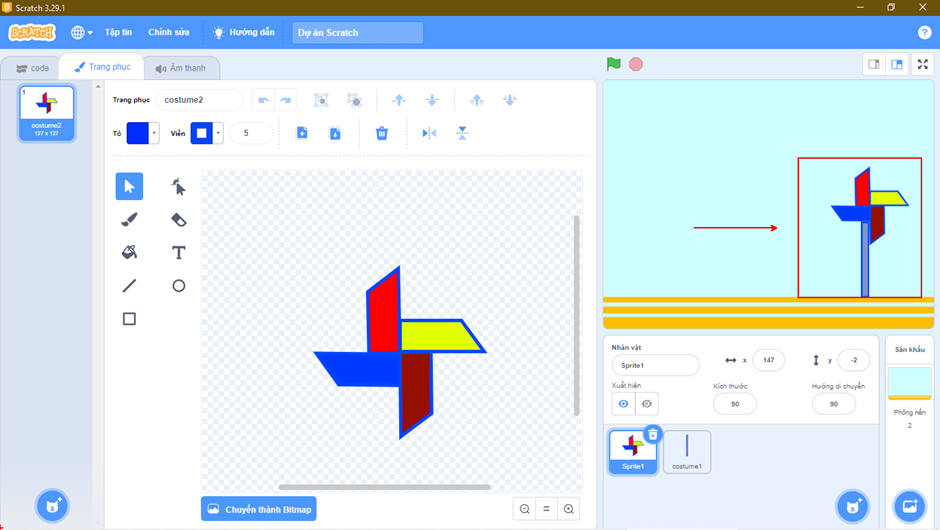The width and height of the screenshot is (940, 530).
Task: Stop project with red button
Action: [x=636, y=64]
